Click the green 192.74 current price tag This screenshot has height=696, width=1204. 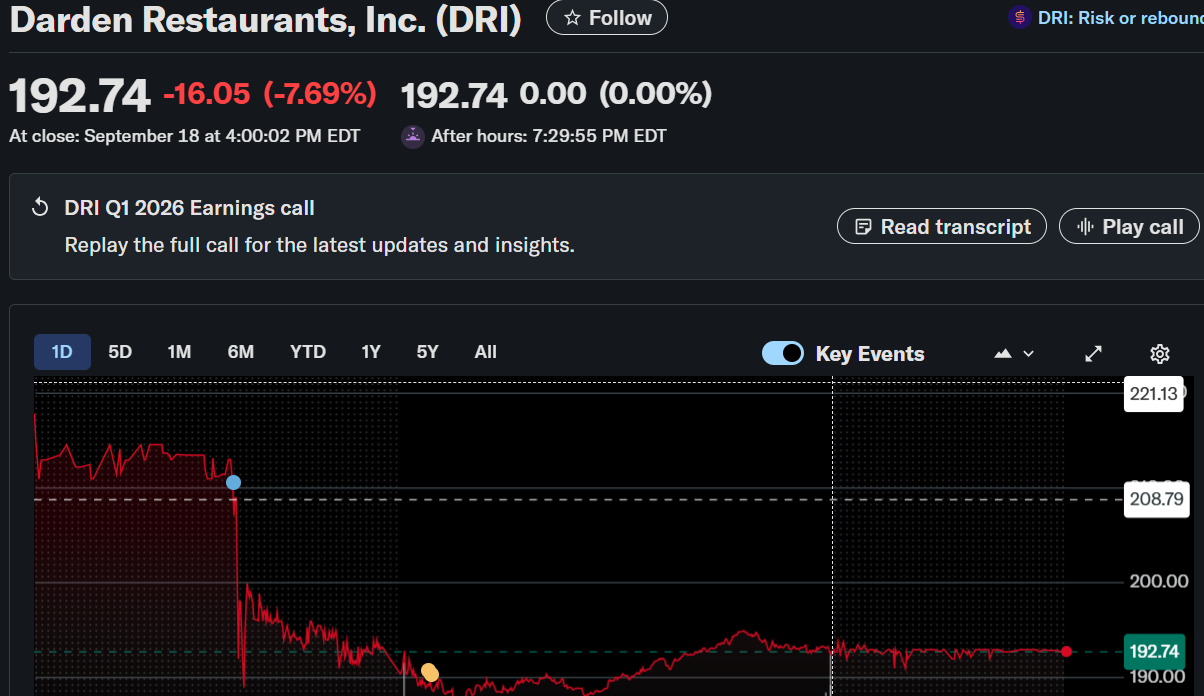coord(1155,652)
